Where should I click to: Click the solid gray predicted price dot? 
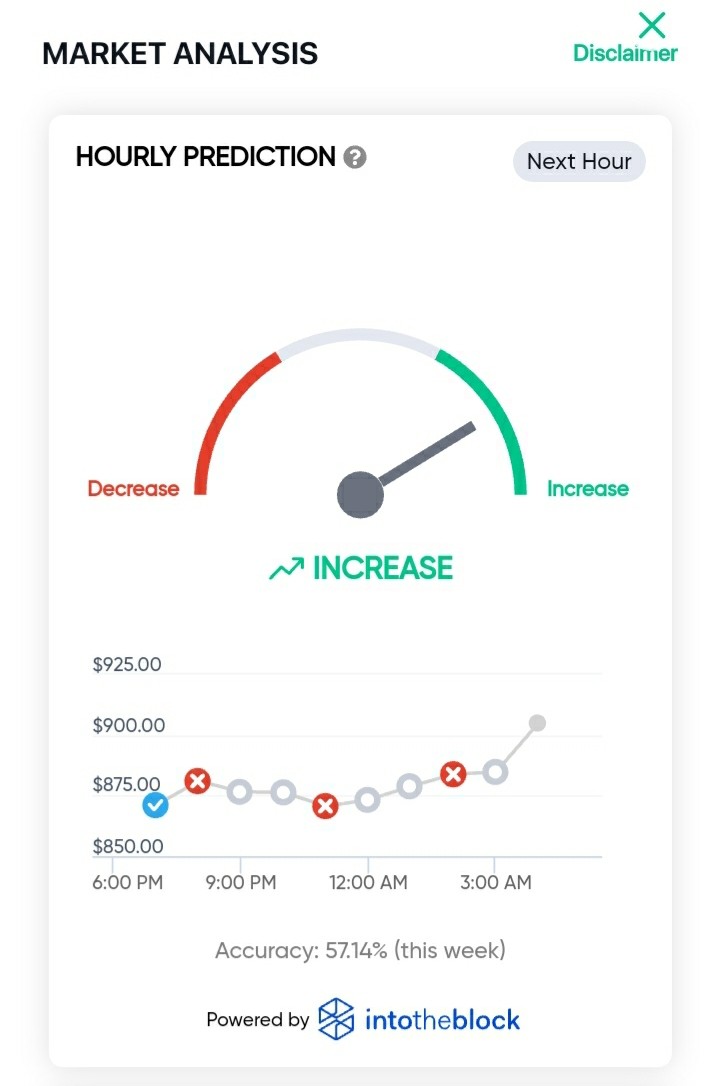click(537, 723)
